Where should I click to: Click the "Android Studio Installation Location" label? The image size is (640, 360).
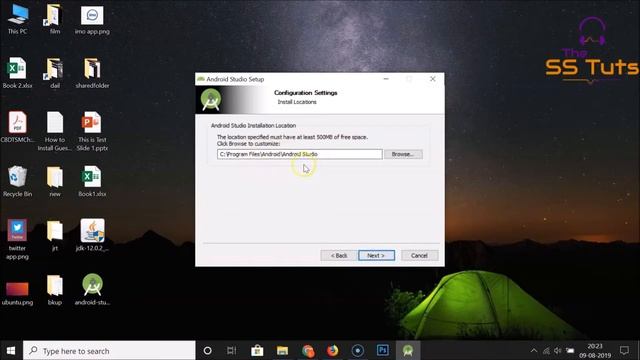pos(253,126)
